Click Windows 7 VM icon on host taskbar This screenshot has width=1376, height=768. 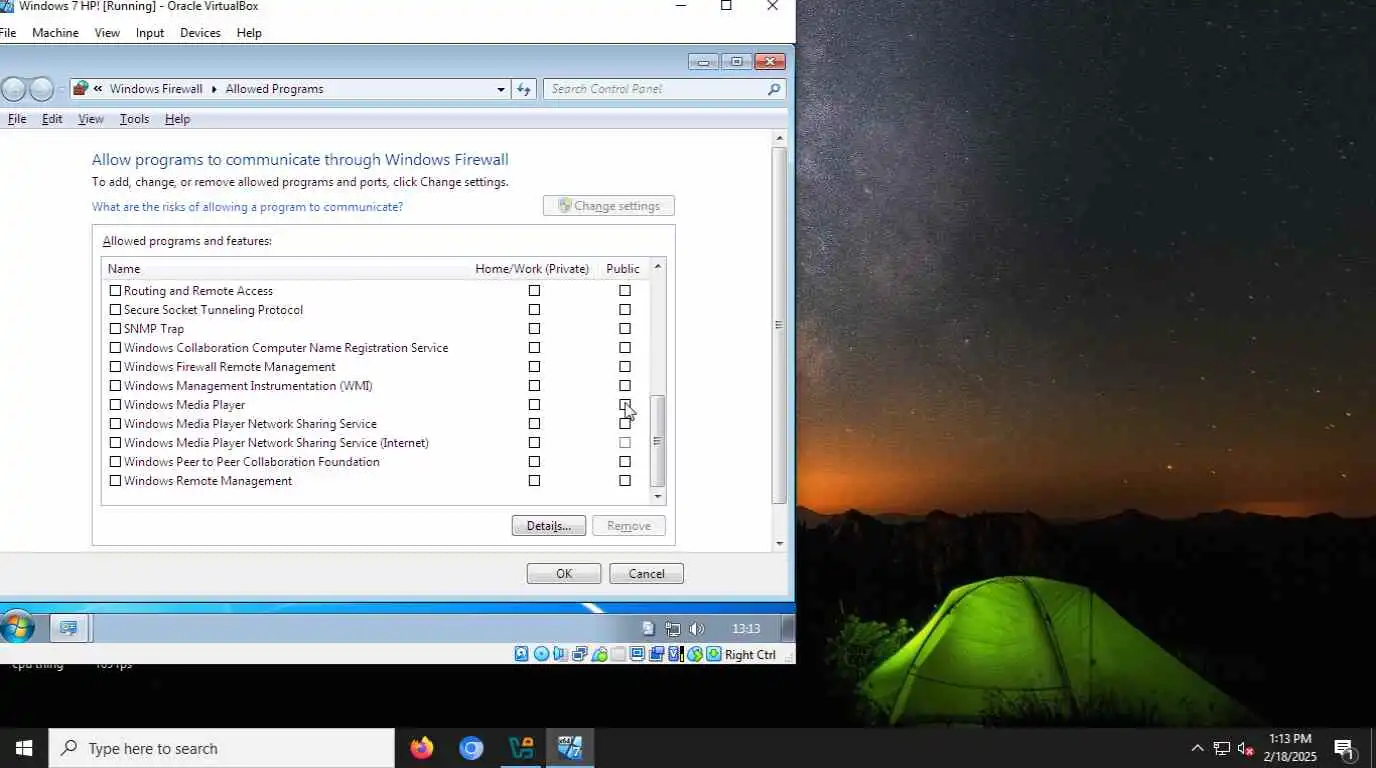(570, 748)
